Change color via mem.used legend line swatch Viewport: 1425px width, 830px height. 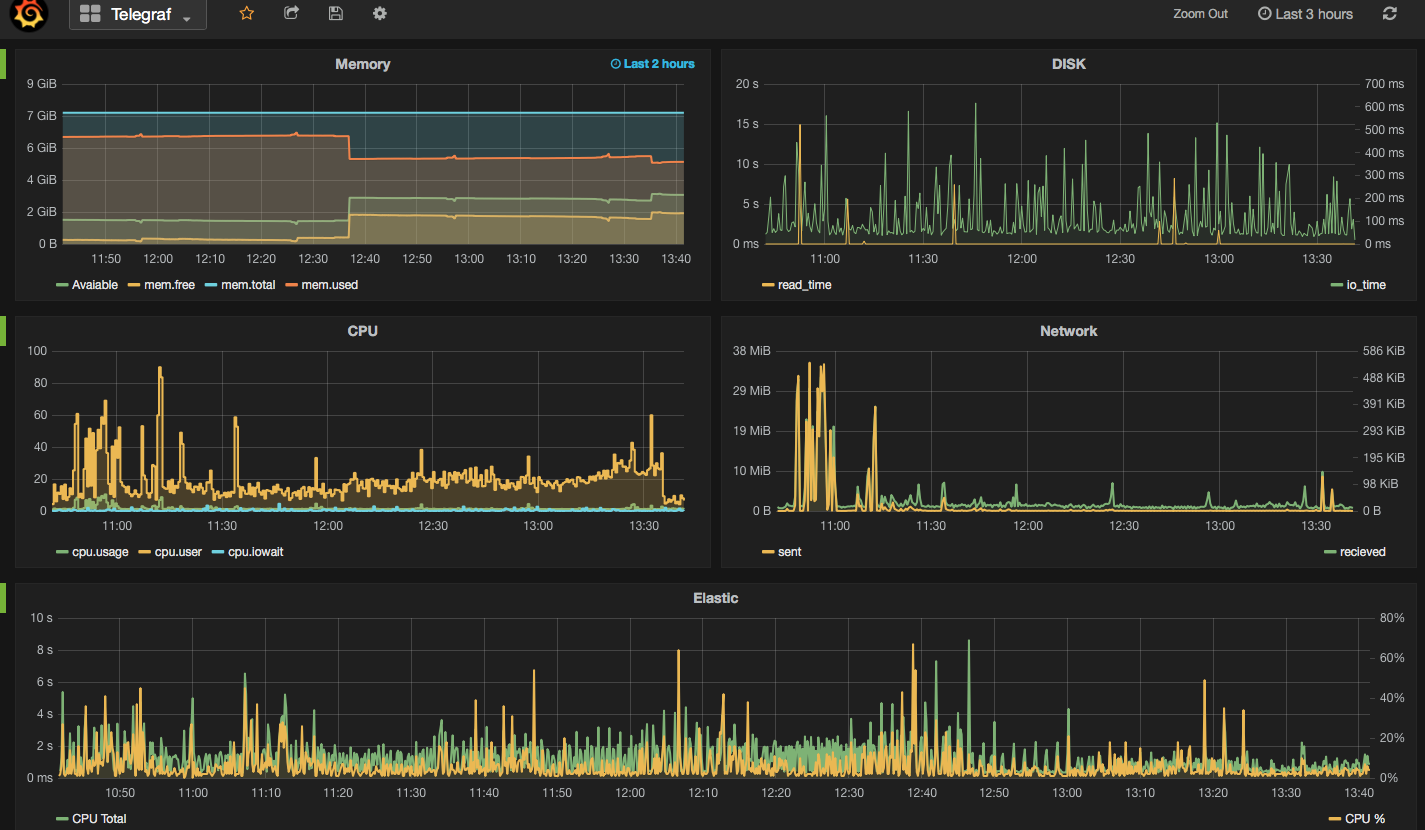click(293, 285)
